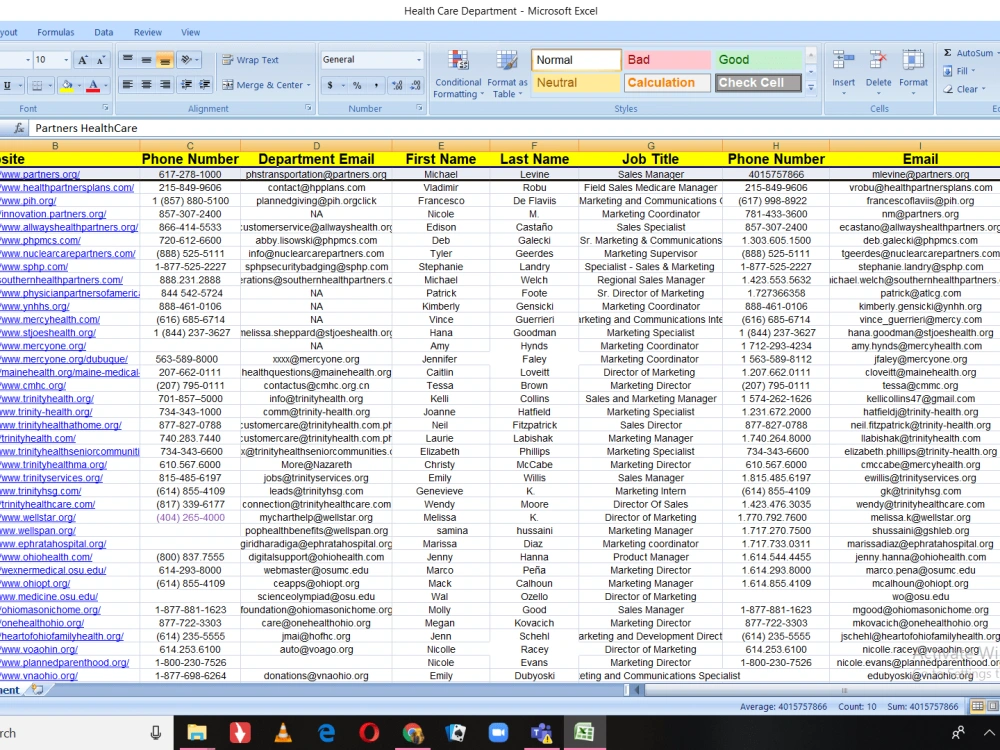Insert new worksheet tab icon

click(x=38, y=689)
